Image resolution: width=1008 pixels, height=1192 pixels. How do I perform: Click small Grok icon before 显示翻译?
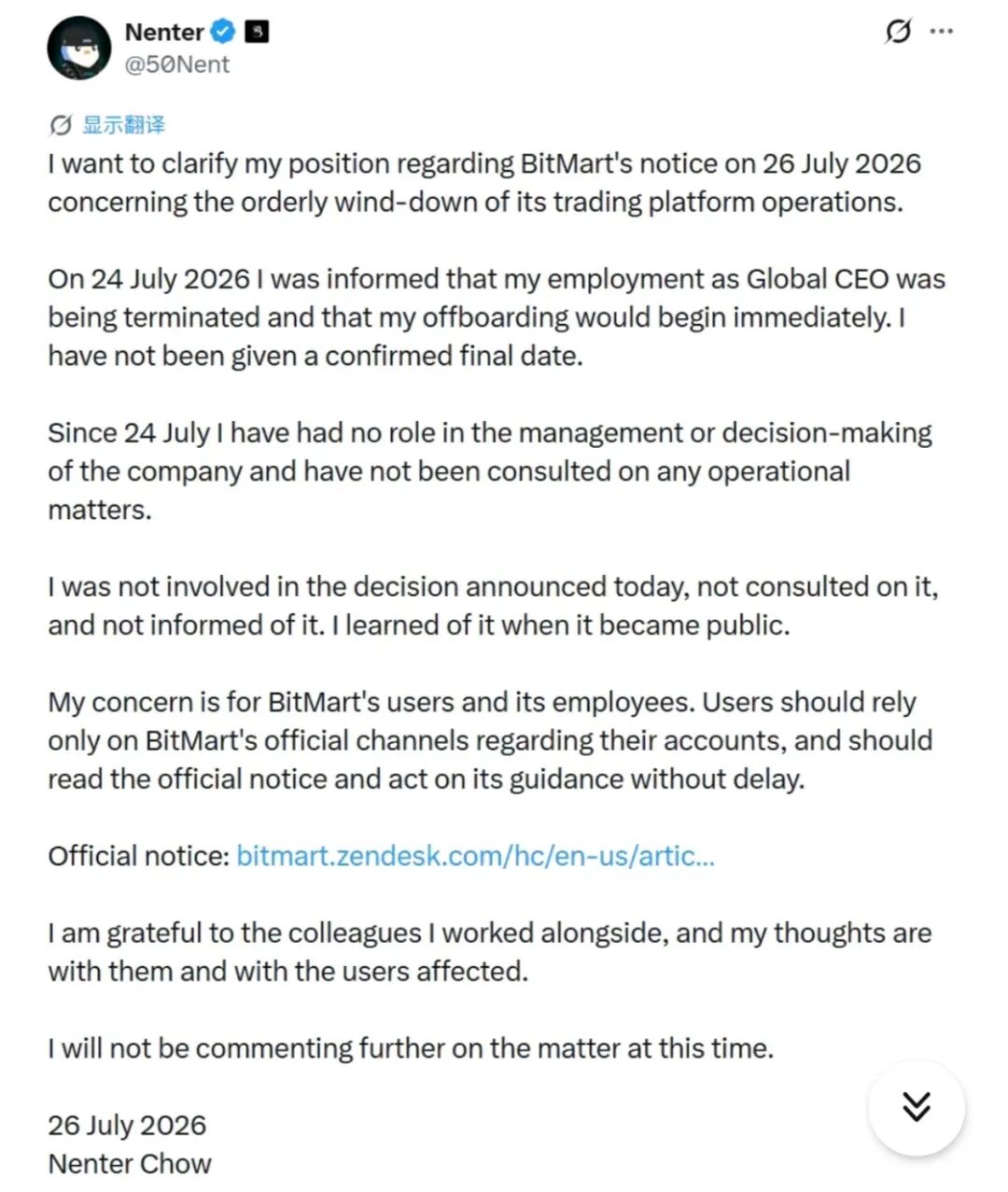coord(61,125)
